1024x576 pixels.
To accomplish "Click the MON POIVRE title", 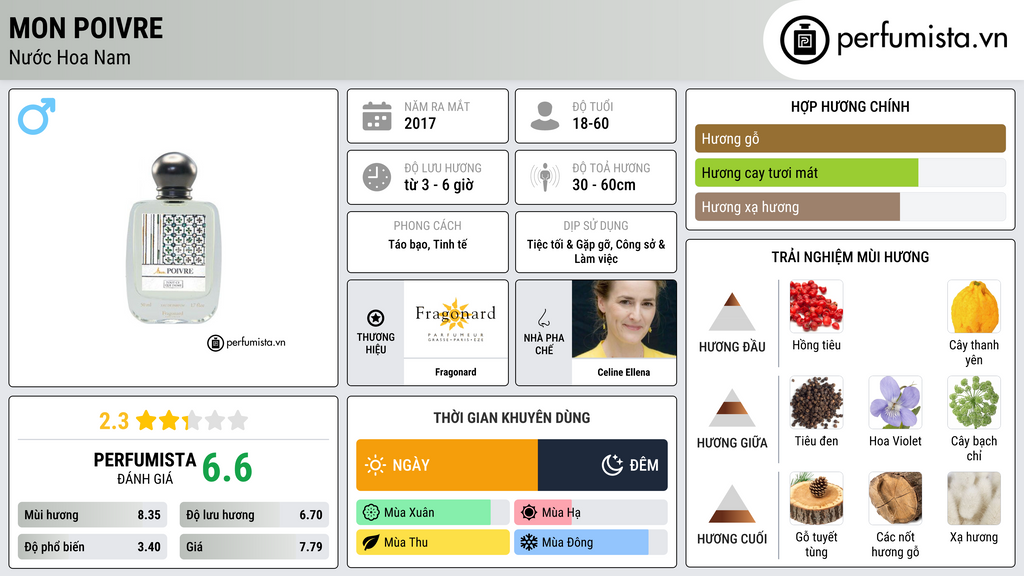I will (x=86, y=28).
